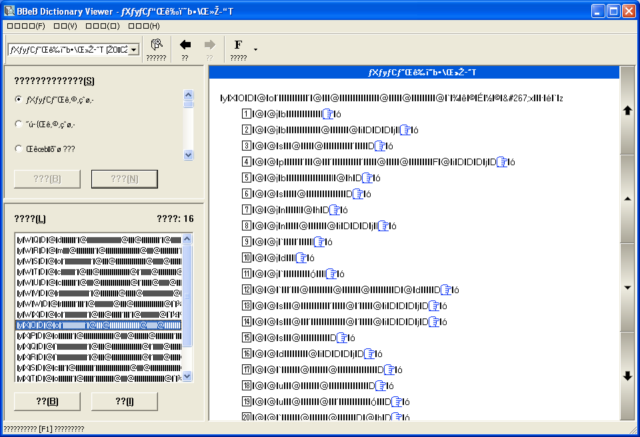This screenshot has width=640, height=437.
Task: Click the search icon in the toolbar
Action: click(x=156, y=45)
